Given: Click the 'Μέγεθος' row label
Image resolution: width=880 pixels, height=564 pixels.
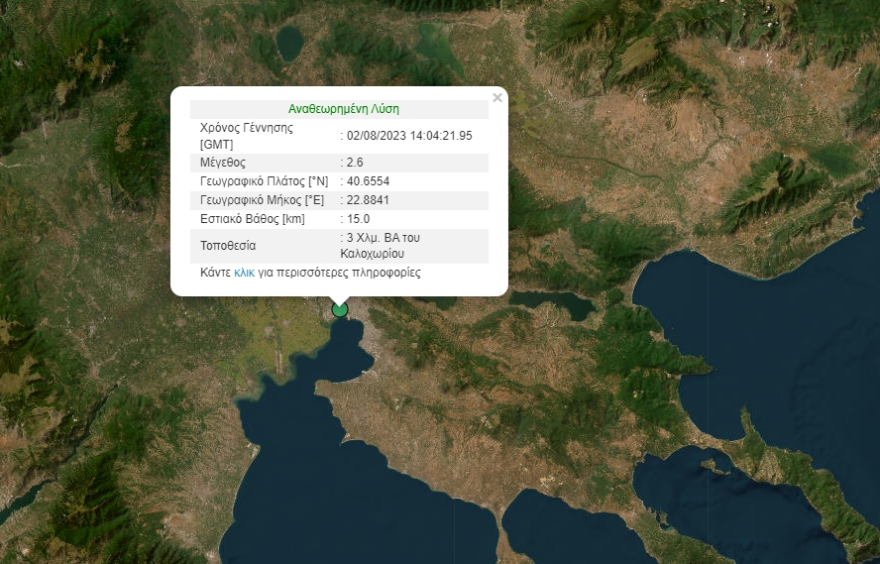Looking at the screenshot, I should (x=223, y=162).
